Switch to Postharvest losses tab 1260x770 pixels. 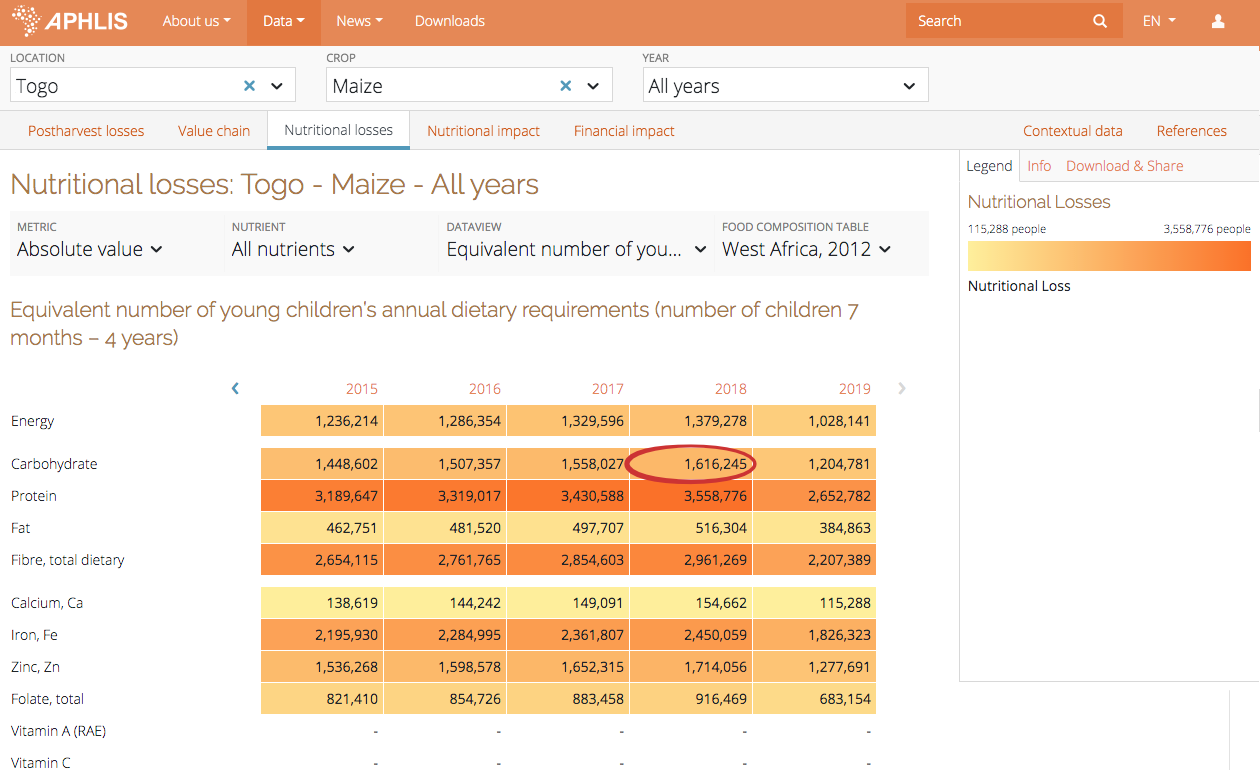[x=86, y=131]
